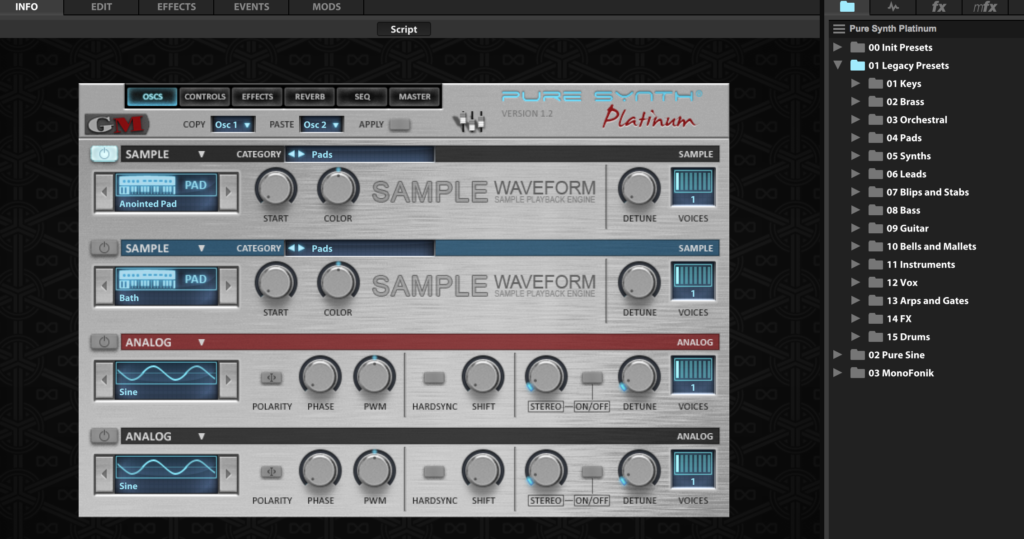
Task: Open the CONTROLS page of the synth
Action: click(204, 97)
